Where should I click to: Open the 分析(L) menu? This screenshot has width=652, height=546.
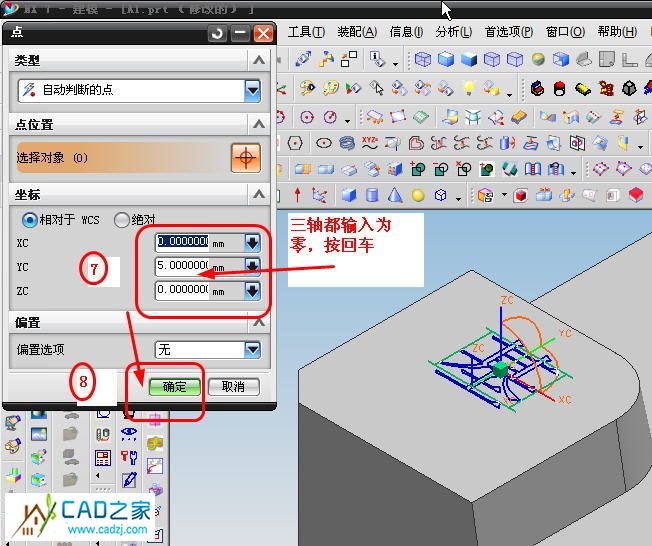pos(453,32)
